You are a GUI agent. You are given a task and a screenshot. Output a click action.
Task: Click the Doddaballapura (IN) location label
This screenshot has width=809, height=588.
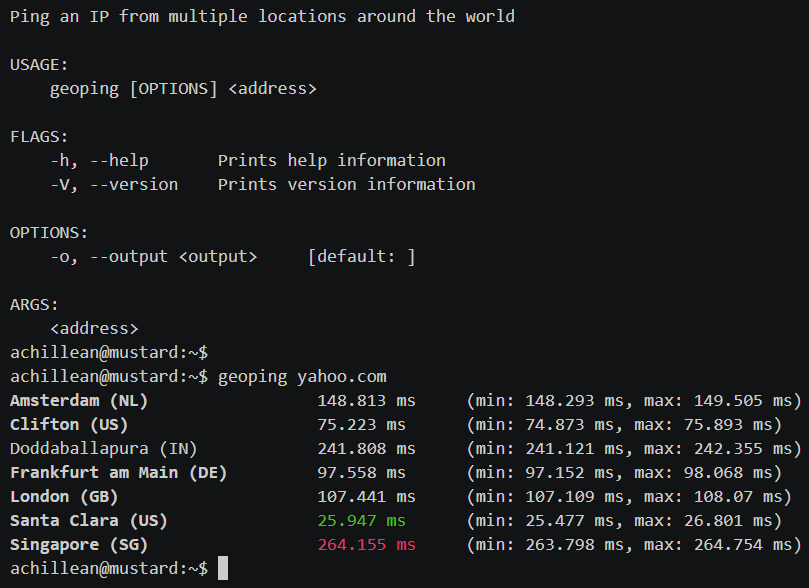(104, 448)
